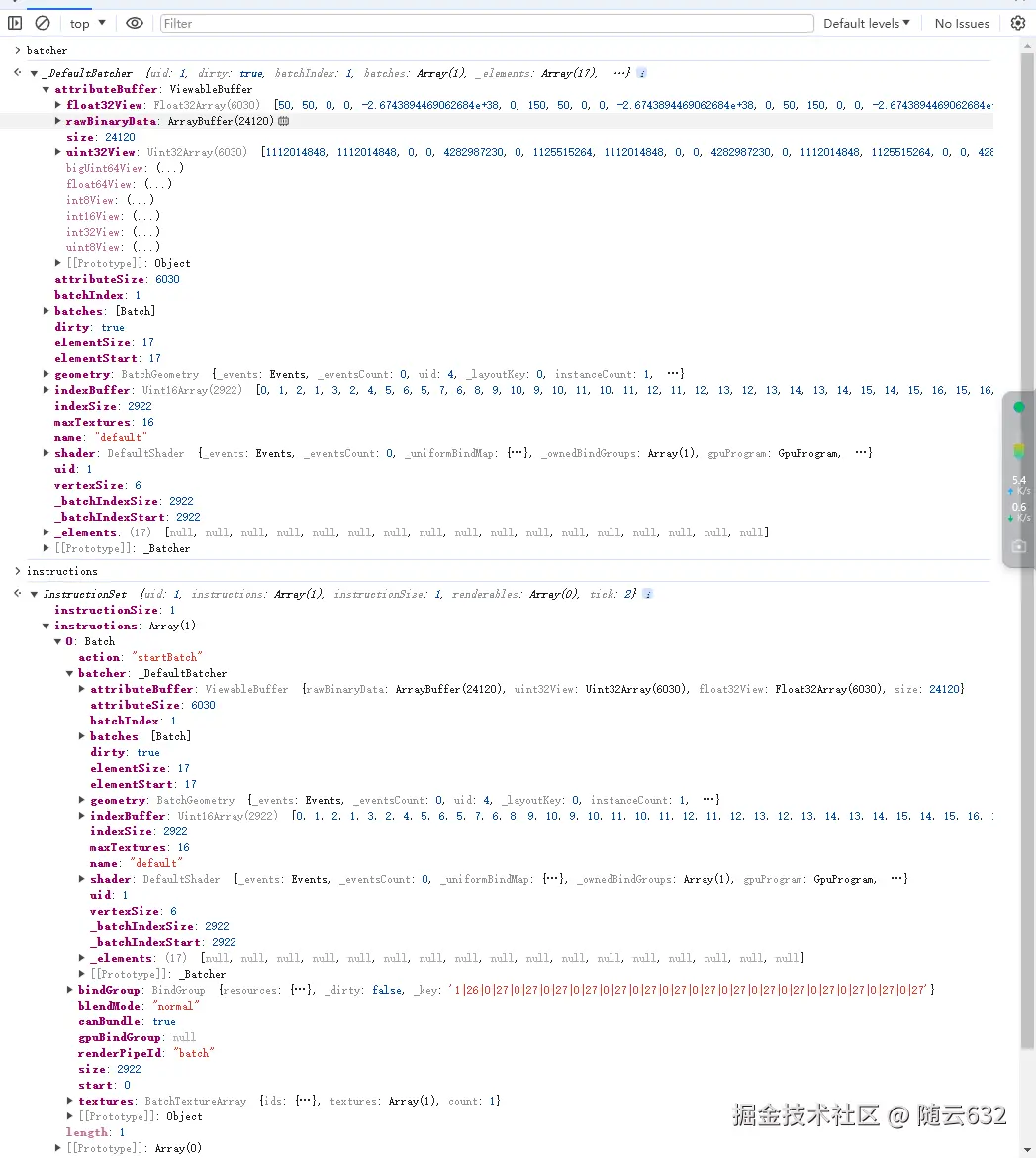Viewport: 1036px width, 1158px height.
Task: Click the 5.4 K/s upload speed readout
Action: click(1019, 484)
